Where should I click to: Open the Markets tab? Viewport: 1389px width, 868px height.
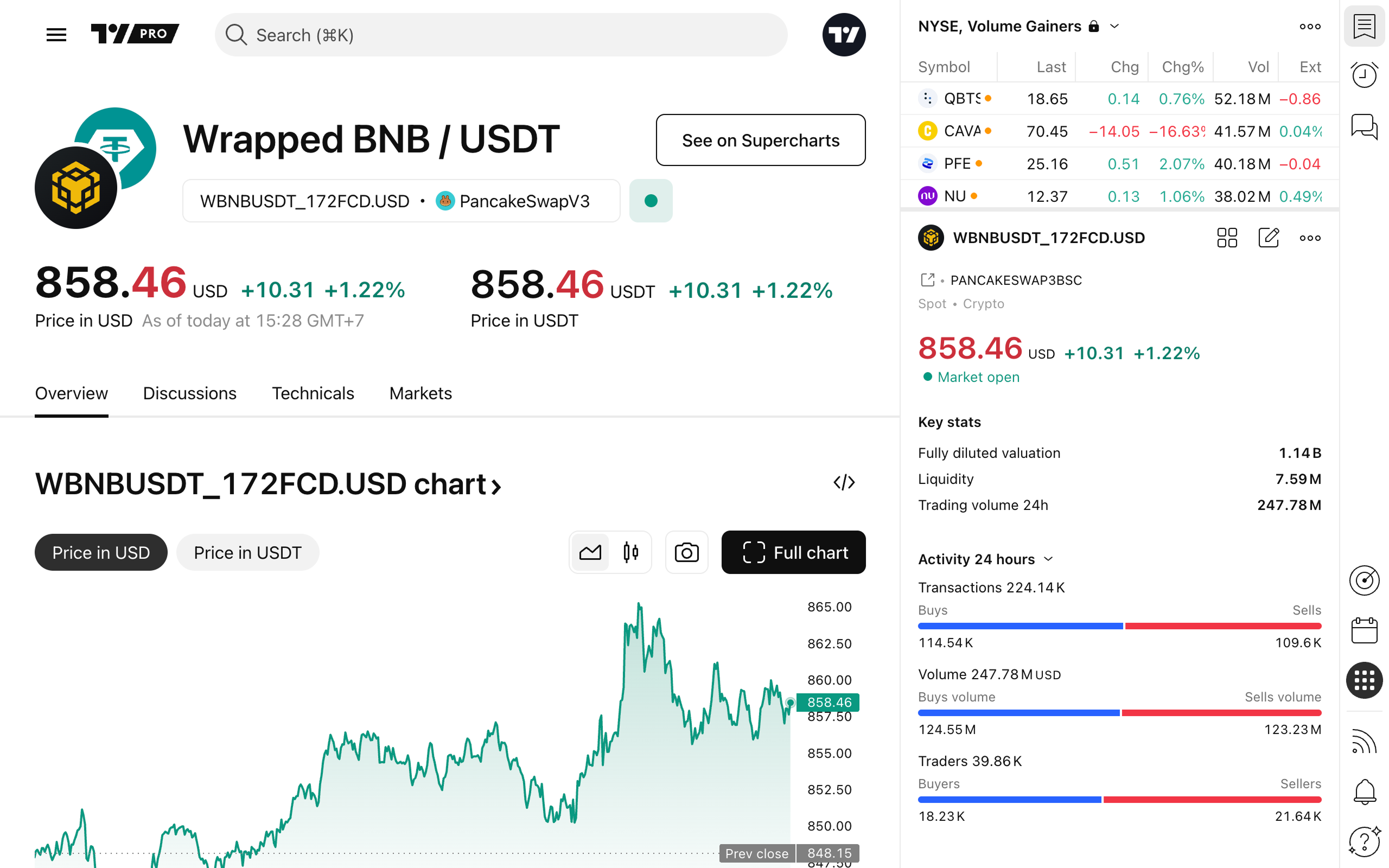(420, 393)
